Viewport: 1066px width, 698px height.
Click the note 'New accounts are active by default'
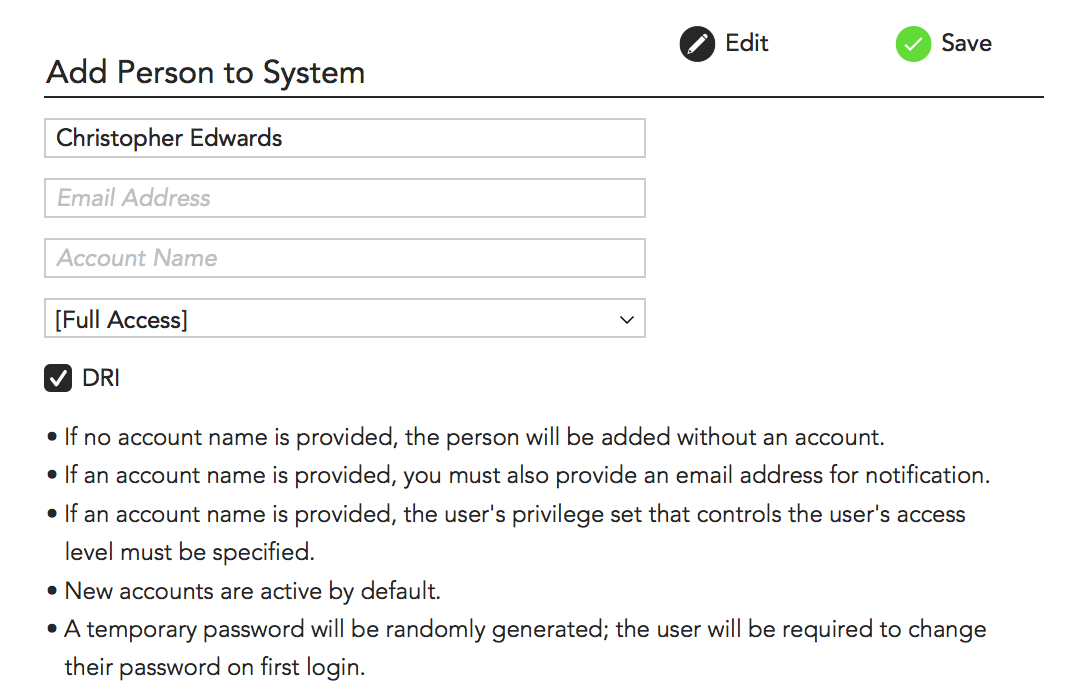(x=252, y=590)
